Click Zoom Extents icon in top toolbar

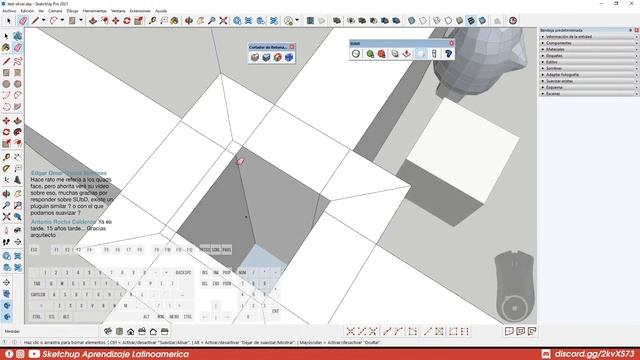[223, 20]
